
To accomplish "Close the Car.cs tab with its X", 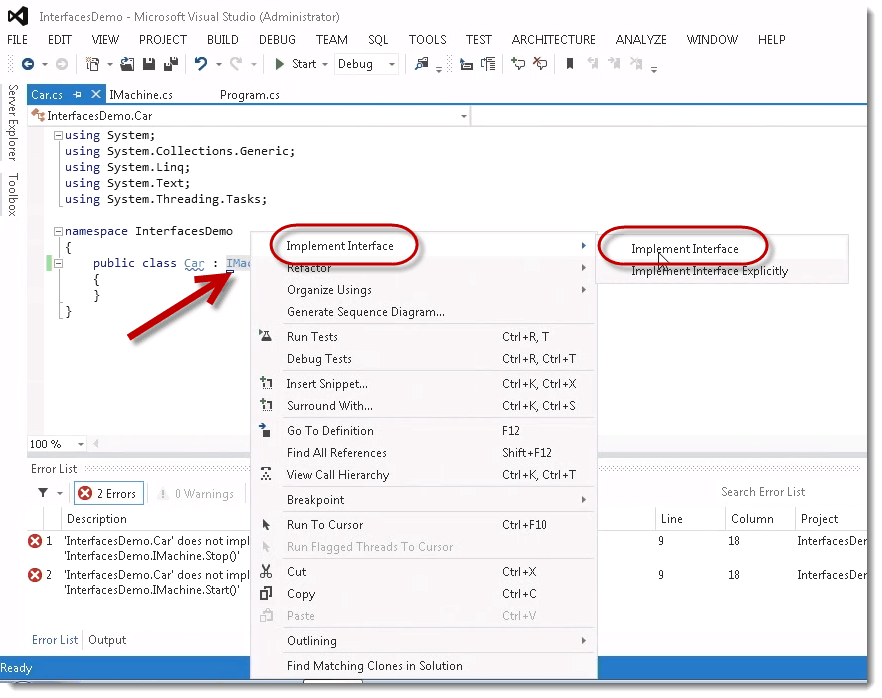I will pyautogui.click(x=96, y=94).
